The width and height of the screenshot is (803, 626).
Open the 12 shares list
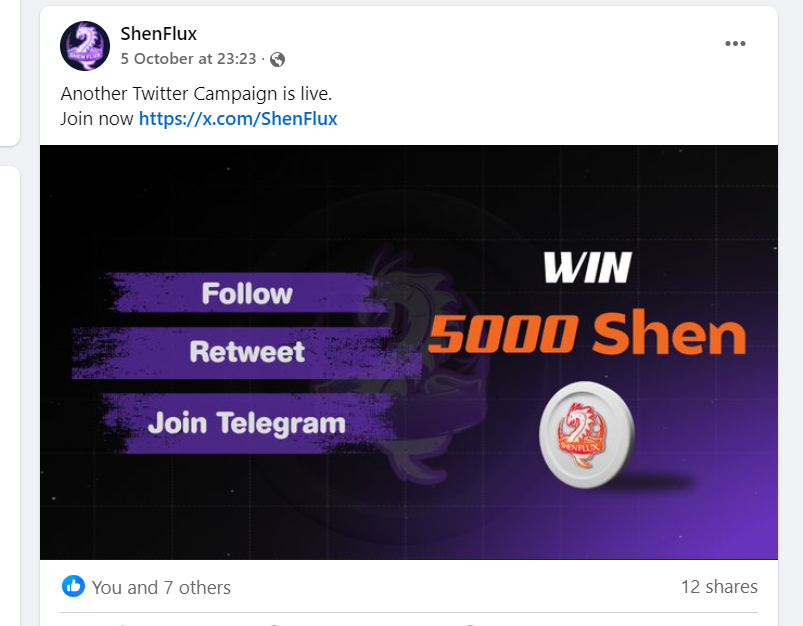[x=719, y=587]
